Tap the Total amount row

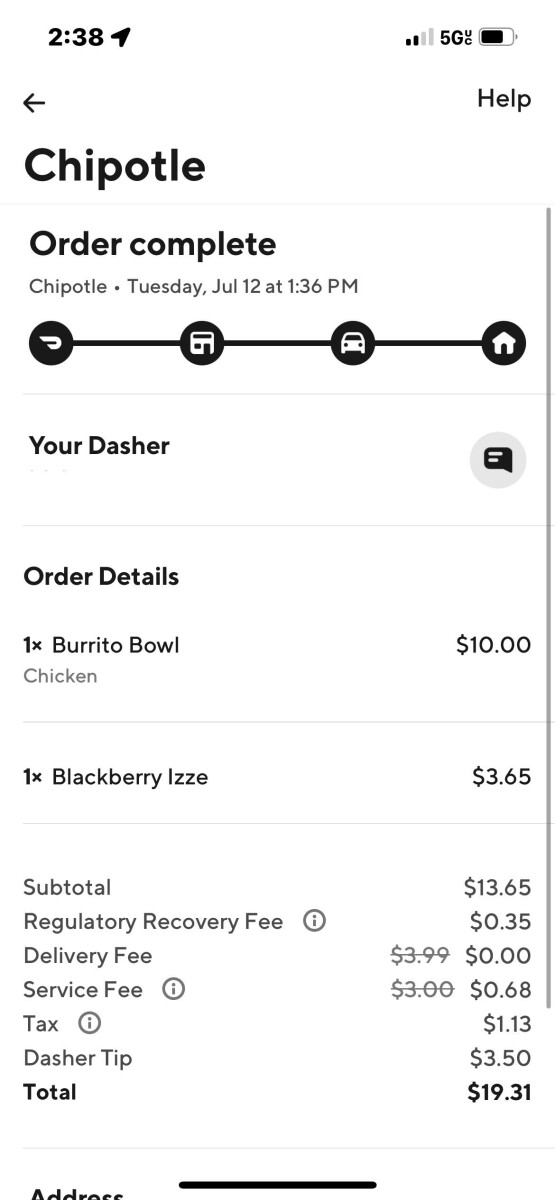pos(277,1092)
